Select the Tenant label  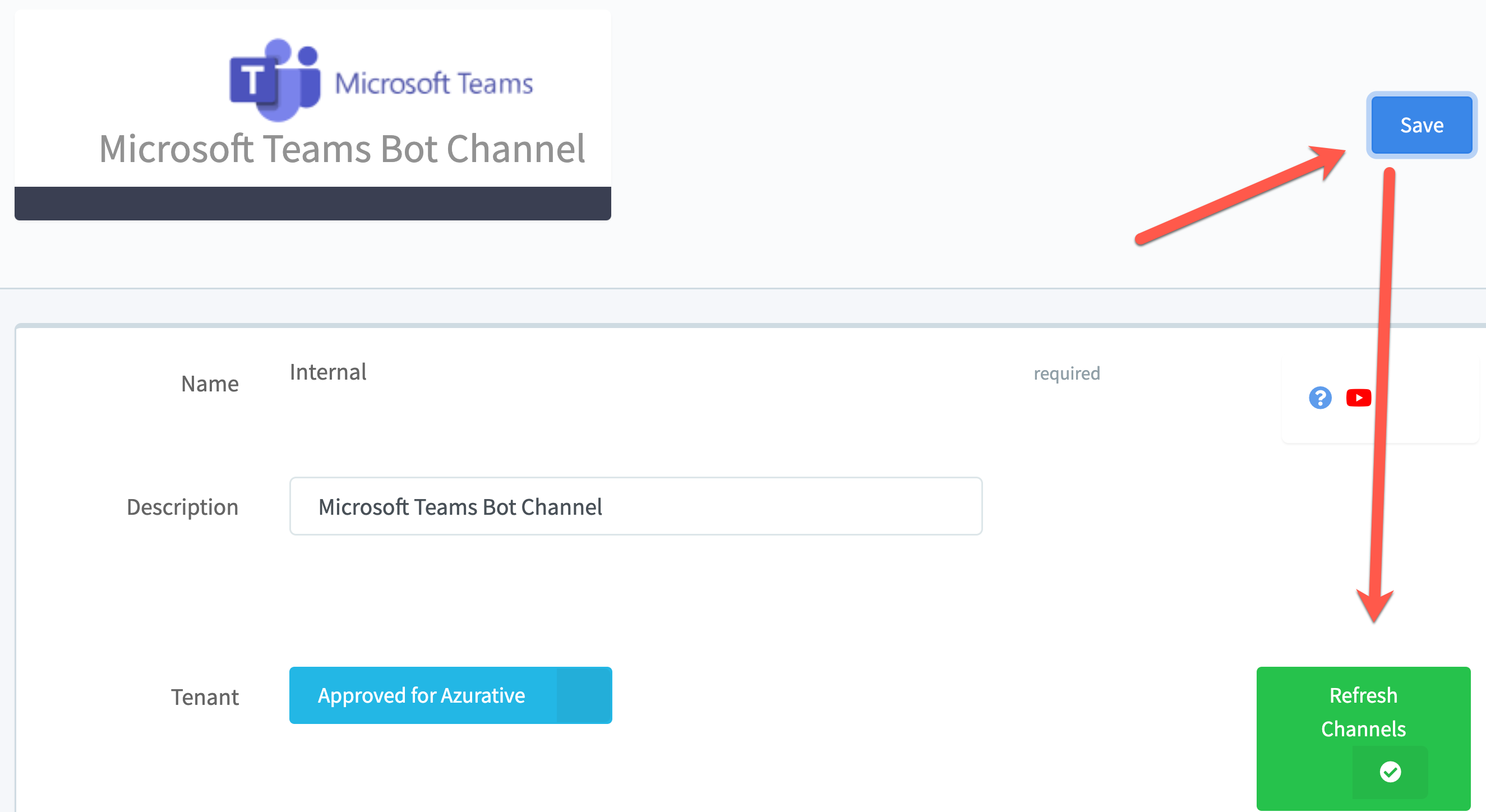(x=205, y=697)
